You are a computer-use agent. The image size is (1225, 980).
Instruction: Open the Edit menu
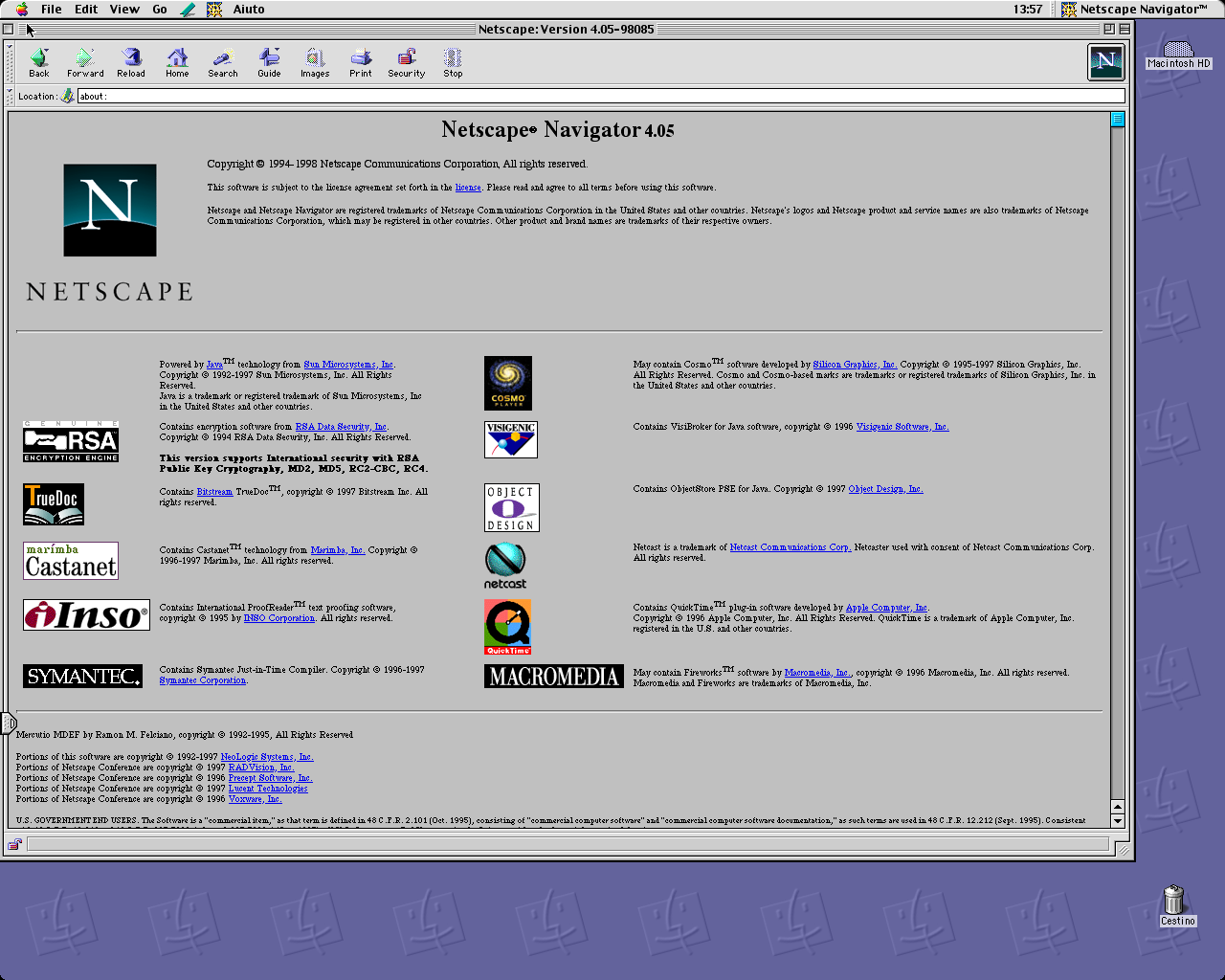coord(86,9)
